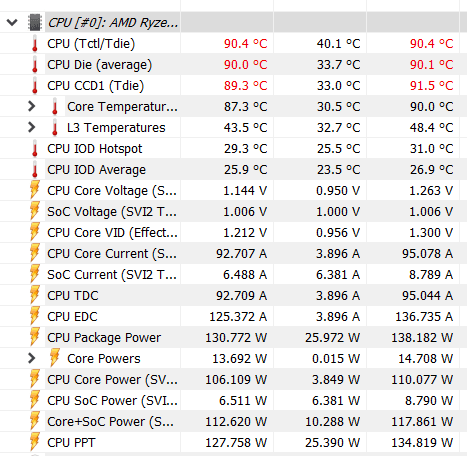Click the lightning bolt icon for CPU PPT
Image resolution: width=467 pixels, height=456 pixels.
click(35, 442)
